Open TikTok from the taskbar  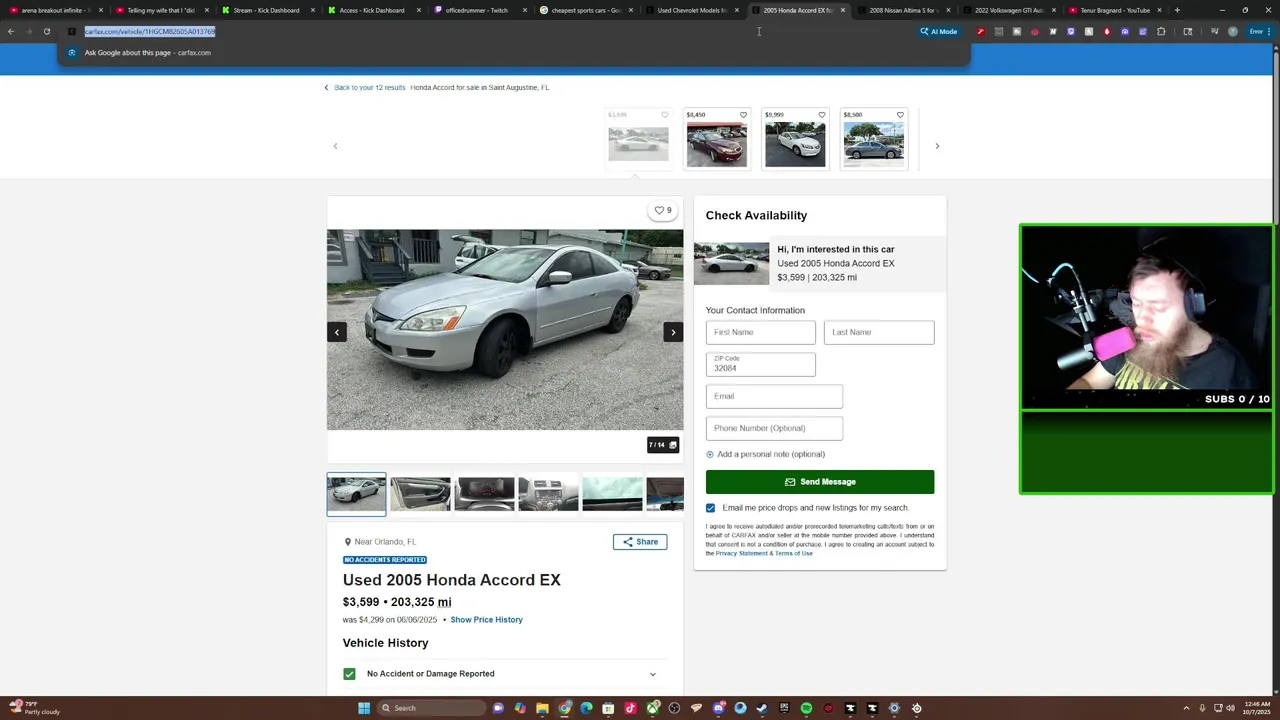point(630,708)
